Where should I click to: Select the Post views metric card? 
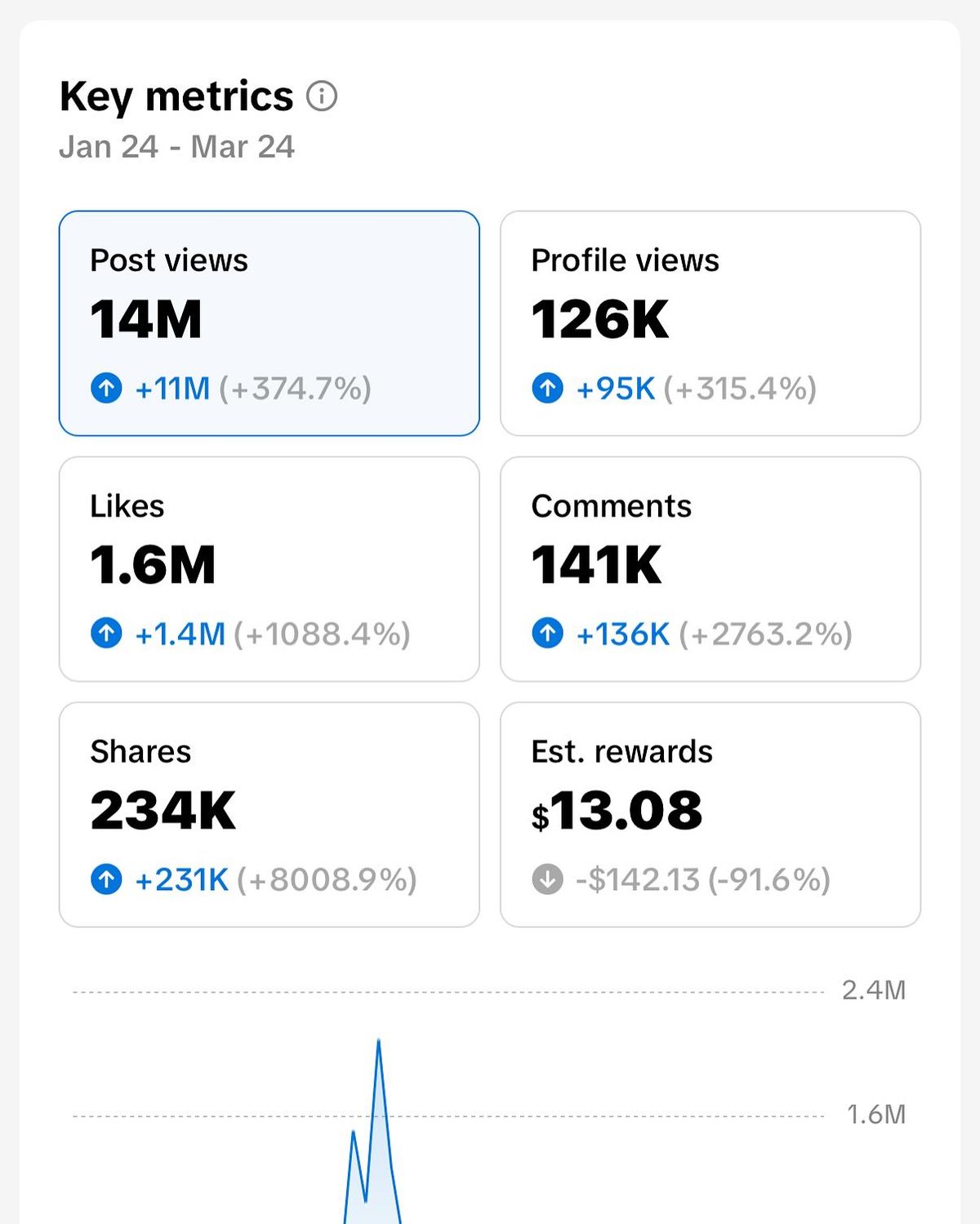pyautogui.click(x=269, y=323)
